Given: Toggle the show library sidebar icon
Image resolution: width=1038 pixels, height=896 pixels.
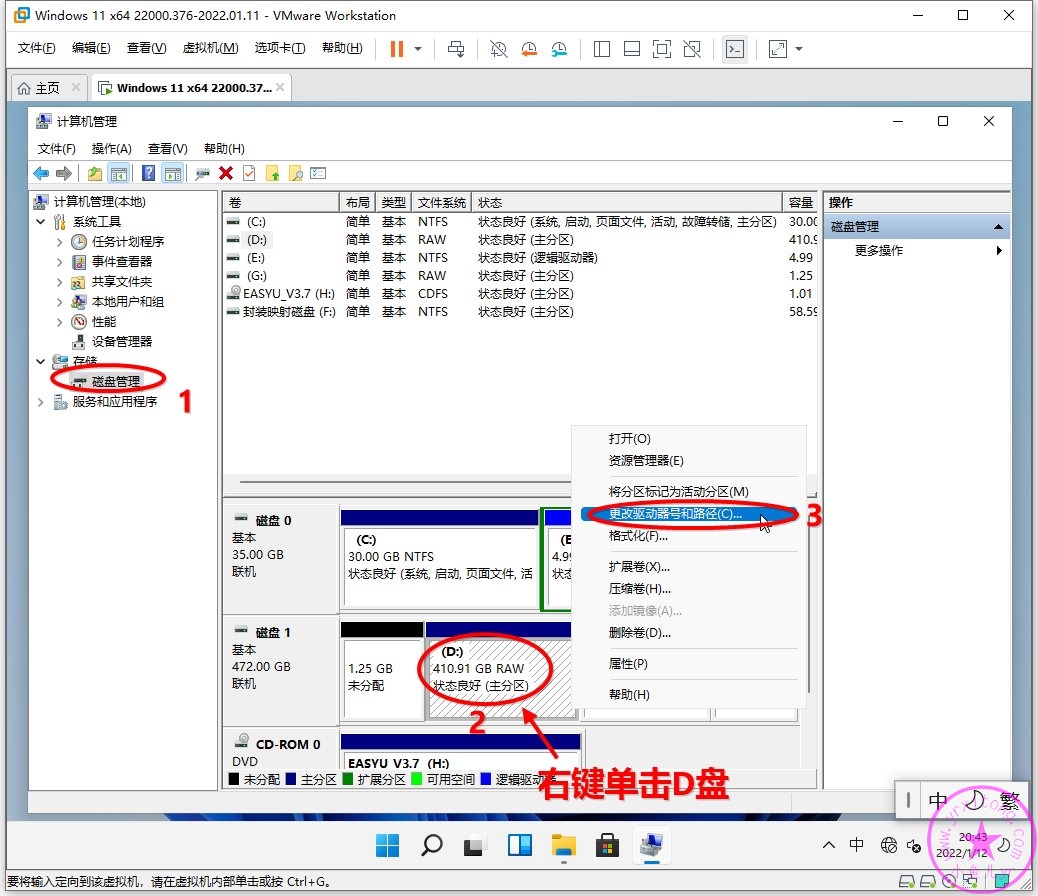Looking at the screenshot, I should click(x=602, y=49).
